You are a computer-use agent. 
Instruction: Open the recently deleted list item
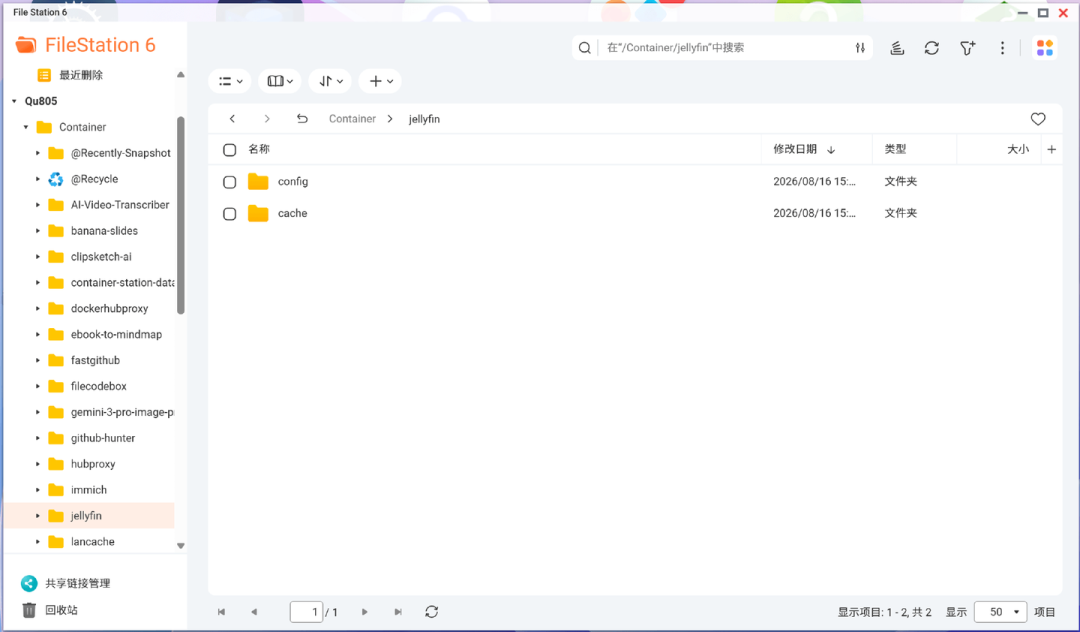70,75
